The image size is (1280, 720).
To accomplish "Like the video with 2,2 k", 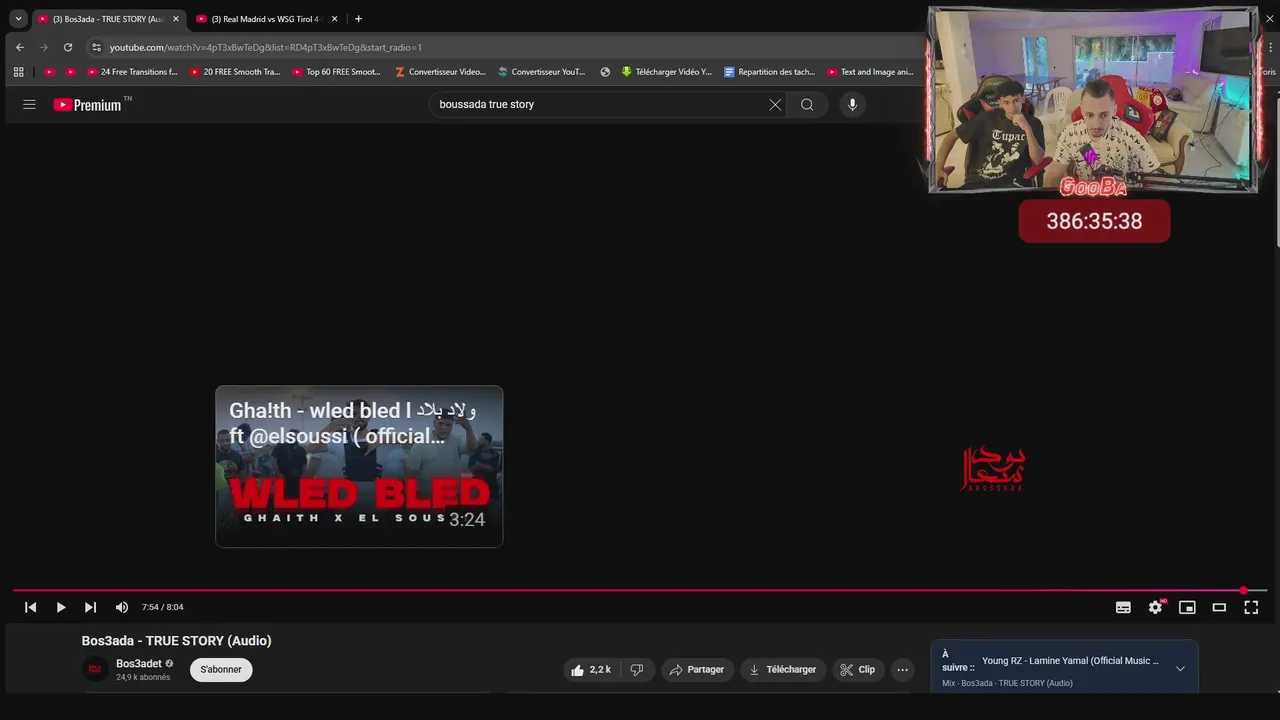I will (591, 670).
